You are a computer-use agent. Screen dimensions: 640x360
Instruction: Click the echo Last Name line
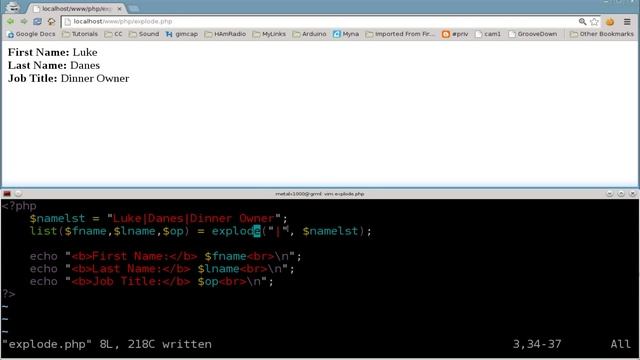point(162,269)
